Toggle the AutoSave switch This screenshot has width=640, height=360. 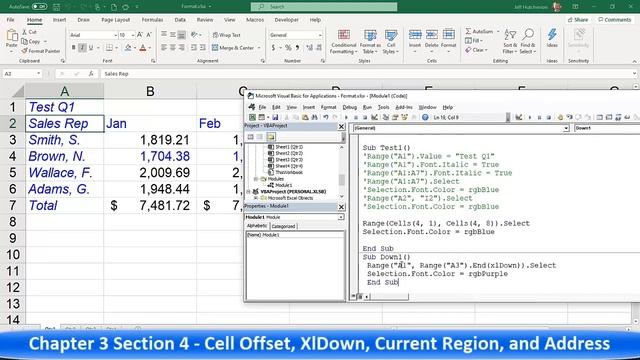pyautogui.click(x=39, y=7)
